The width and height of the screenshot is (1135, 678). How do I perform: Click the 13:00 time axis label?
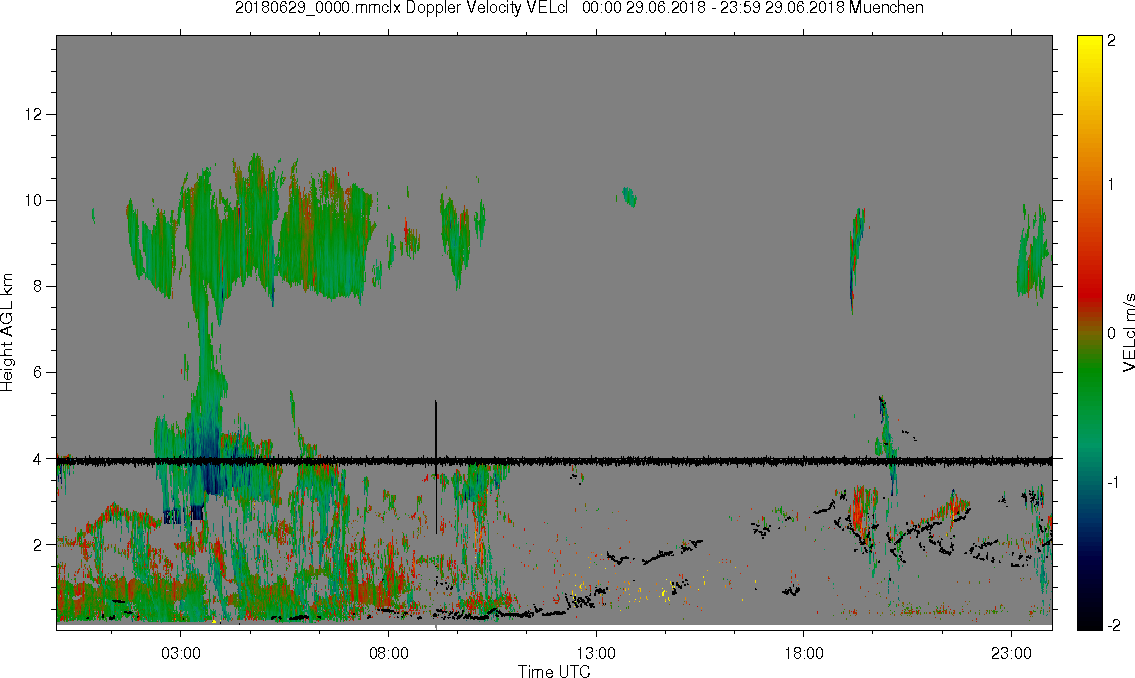(x=596, y=654)
